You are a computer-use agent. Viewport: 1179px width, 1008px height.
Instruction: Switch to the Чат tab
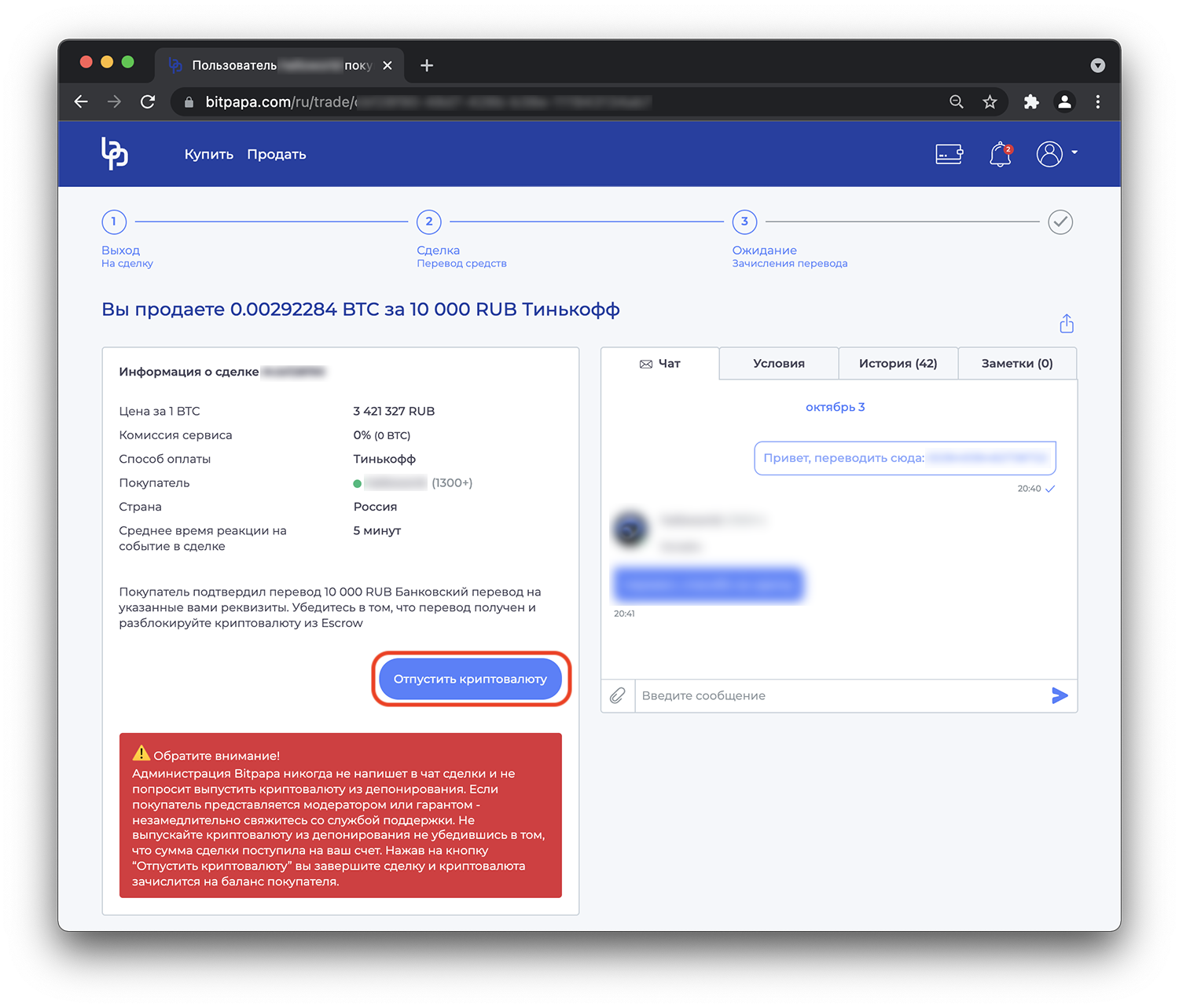click(x=660, y=364)
